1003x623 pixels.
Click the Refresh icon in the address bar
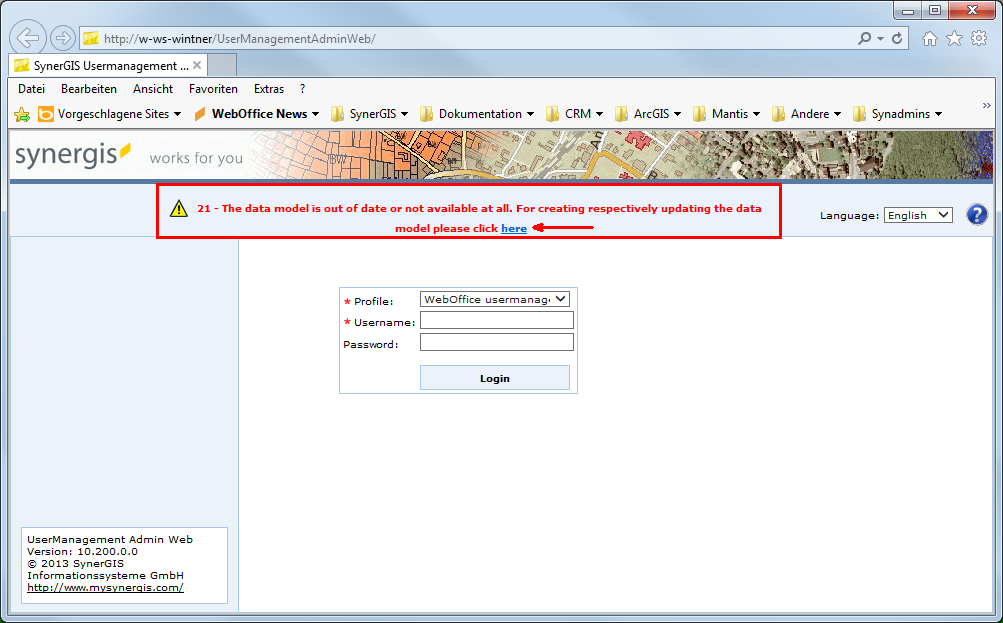click(x=898, y=36)
